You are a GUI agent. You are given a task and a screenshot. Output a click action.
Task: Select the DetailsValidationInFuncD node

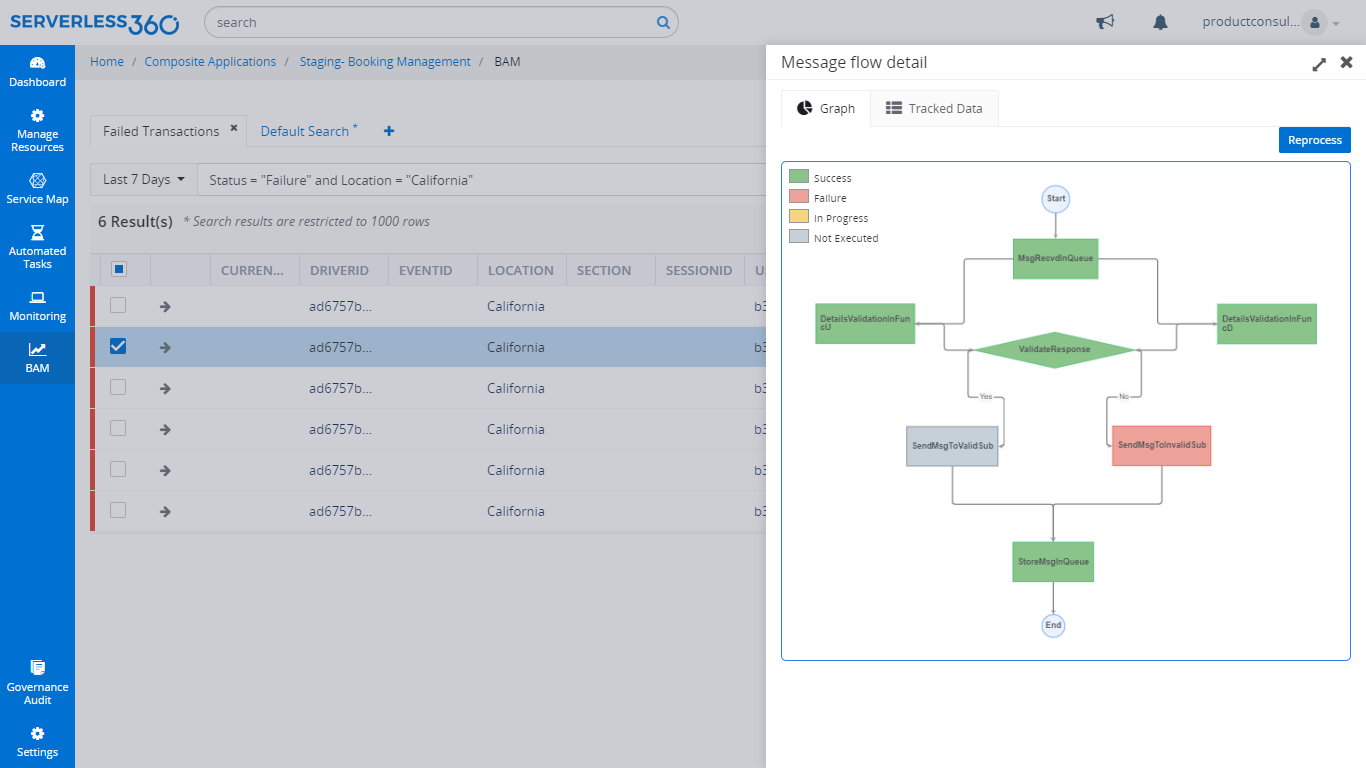tap(1267, 324)
